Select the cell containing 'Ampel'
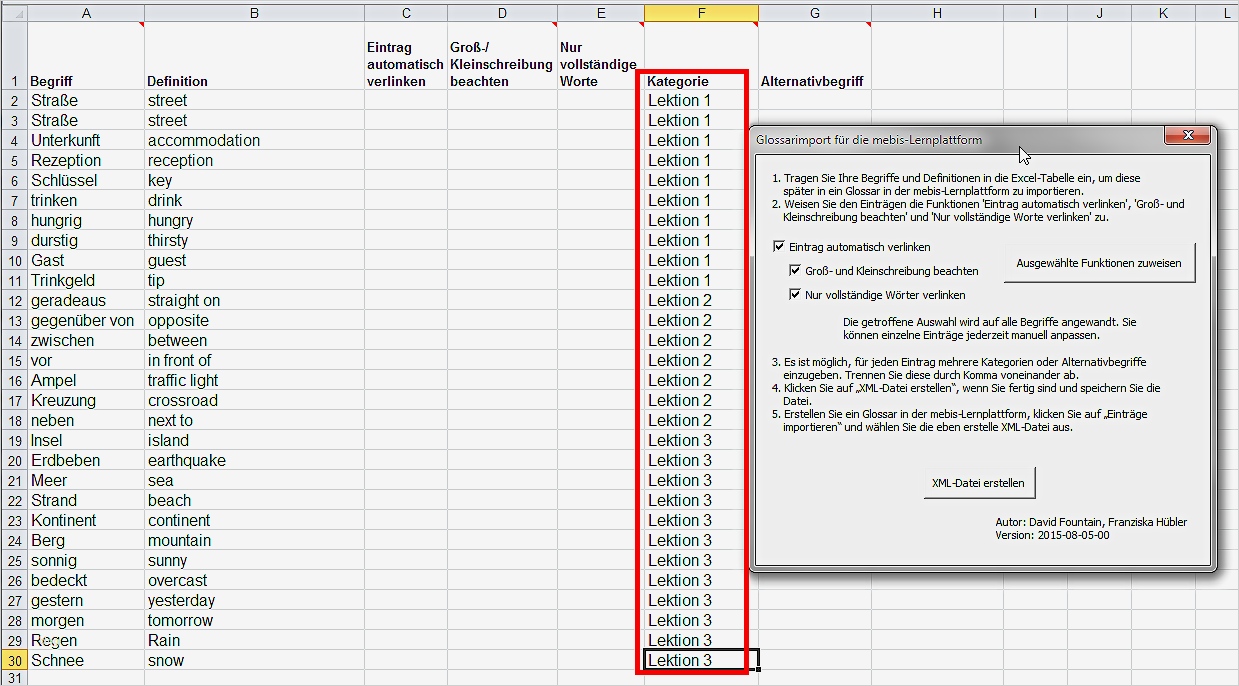 86,380
